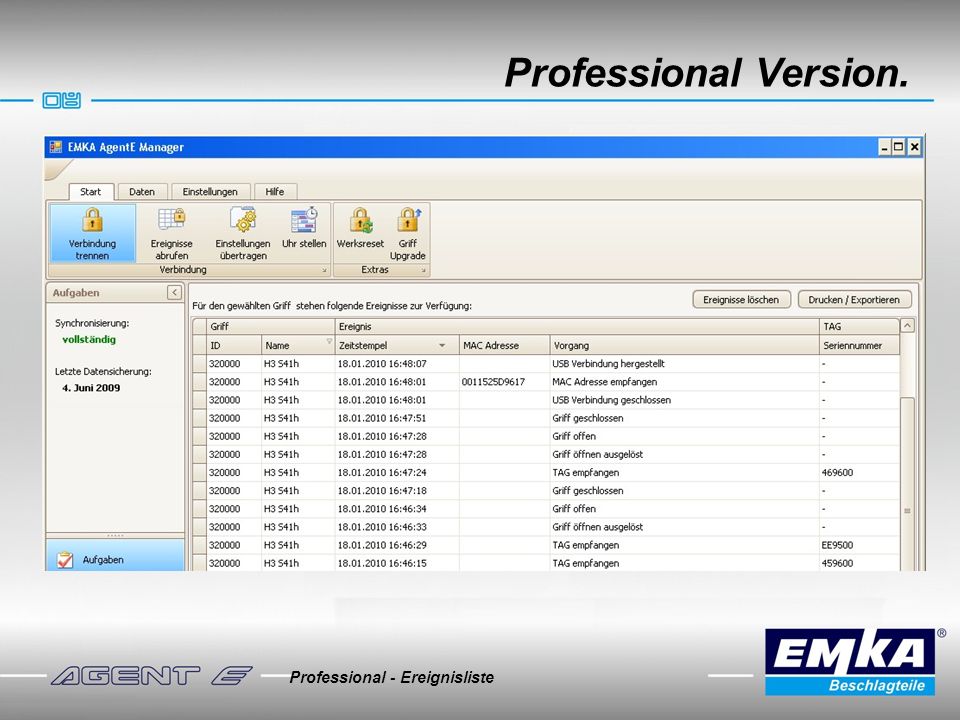Click the scrollbar up arrow of event table
This screenshot has width=960, height=720.
pyautogui.click(x=907, y=326)
